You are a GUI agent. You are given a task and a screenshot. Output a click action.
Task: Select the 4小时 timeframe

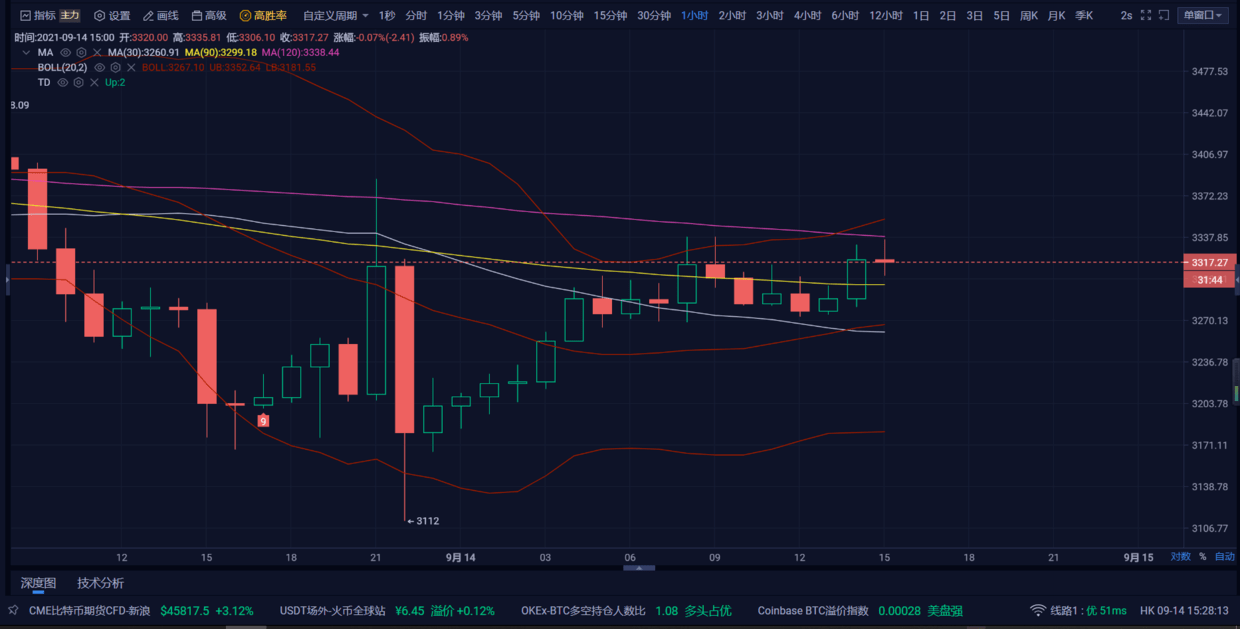(x=807, y=16)
